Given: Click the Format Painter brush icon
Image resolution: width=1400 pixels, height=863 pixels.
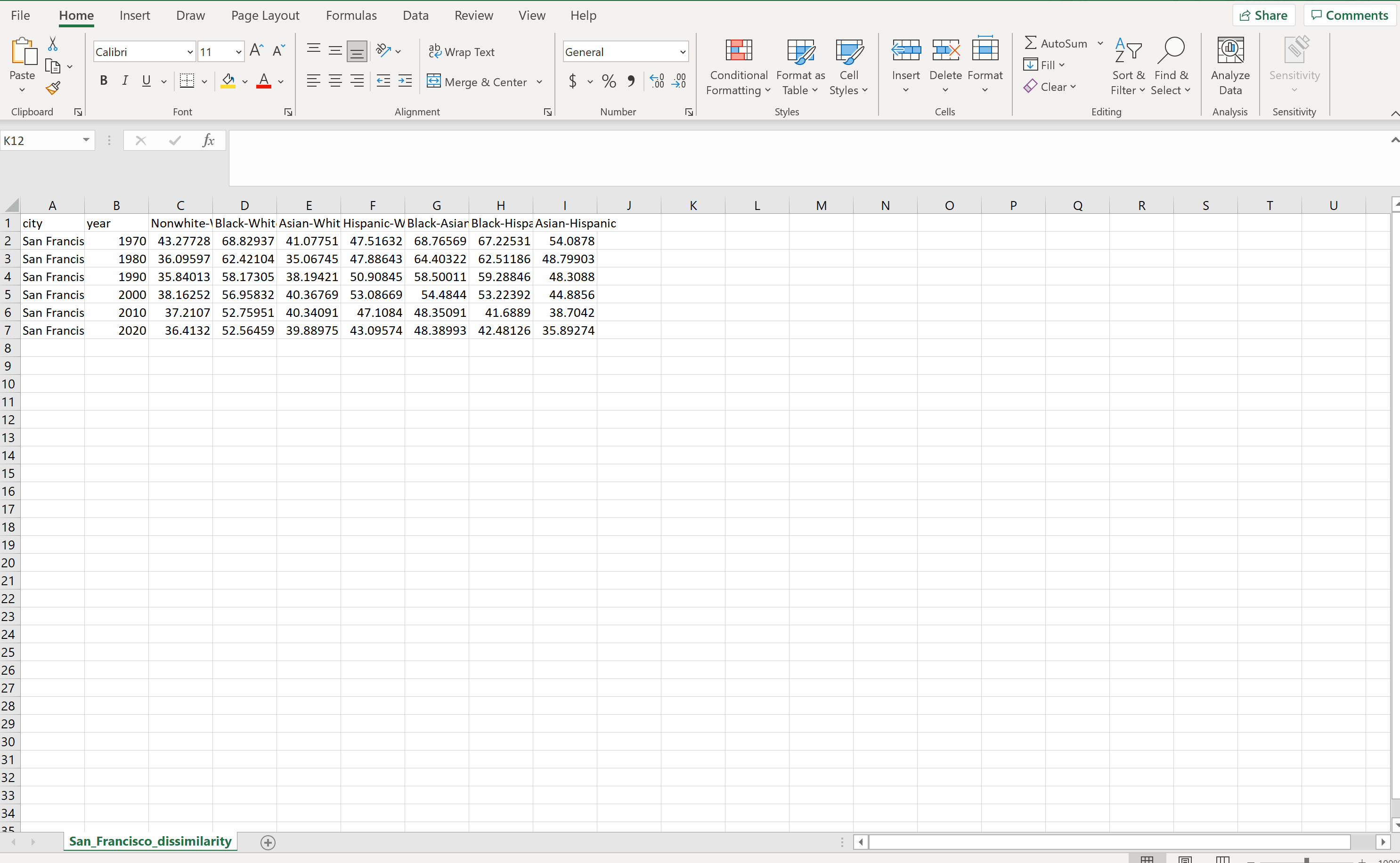Looking at the screenshot, I should pos(53,89).
